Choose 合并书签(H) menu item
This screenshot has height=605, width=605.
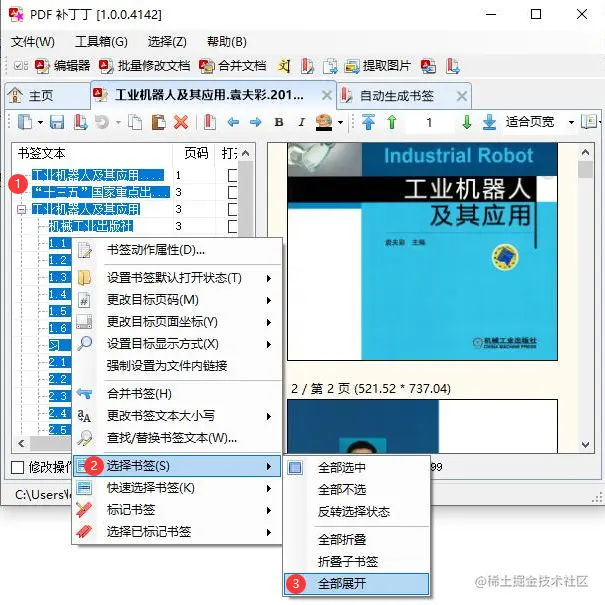[x=177, y=394]
